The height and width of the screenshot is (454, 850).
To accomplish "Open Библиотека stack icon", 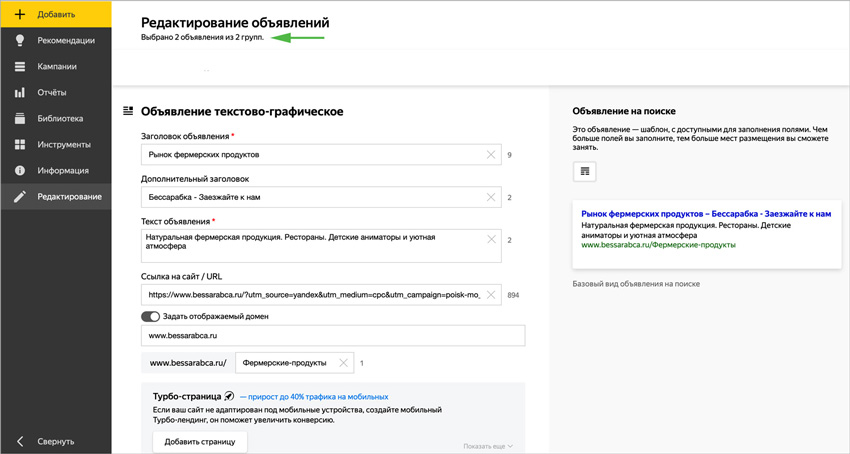I will tap(20, 118).
